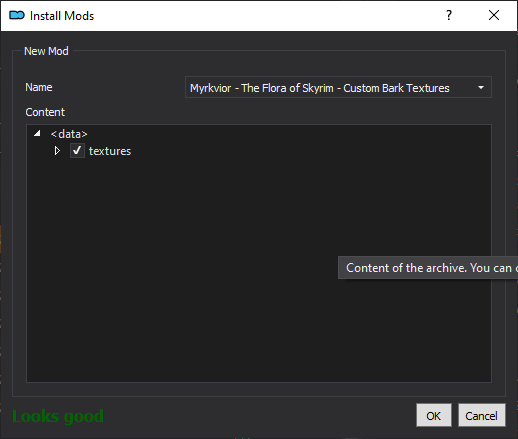The width and height of the screenshot is (518, 439).
Task: Click the 'Install Mods' window title text
Action: point(62,16)
